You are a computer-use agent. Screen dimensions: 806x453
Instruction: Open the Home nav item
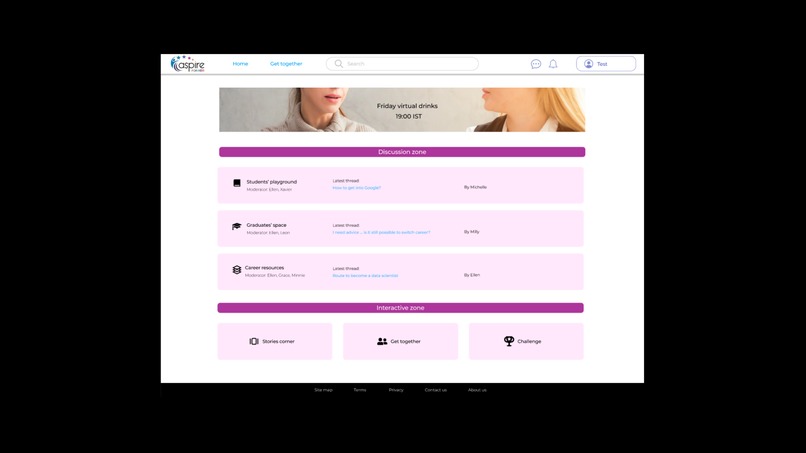point(240,64)
